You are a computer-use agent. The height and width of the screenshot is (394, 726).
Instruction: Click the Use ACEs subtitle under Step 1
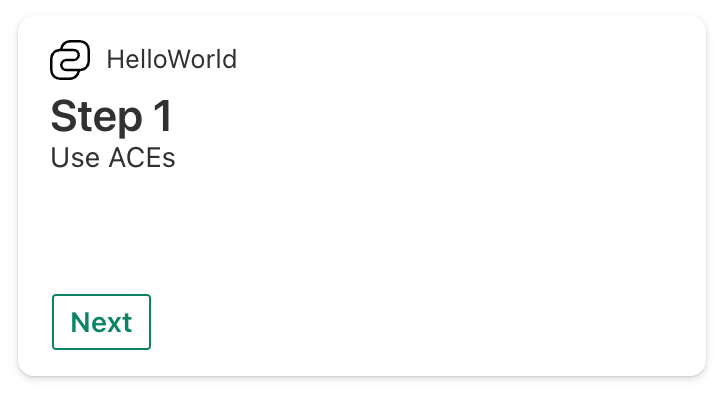coord(113,158)
